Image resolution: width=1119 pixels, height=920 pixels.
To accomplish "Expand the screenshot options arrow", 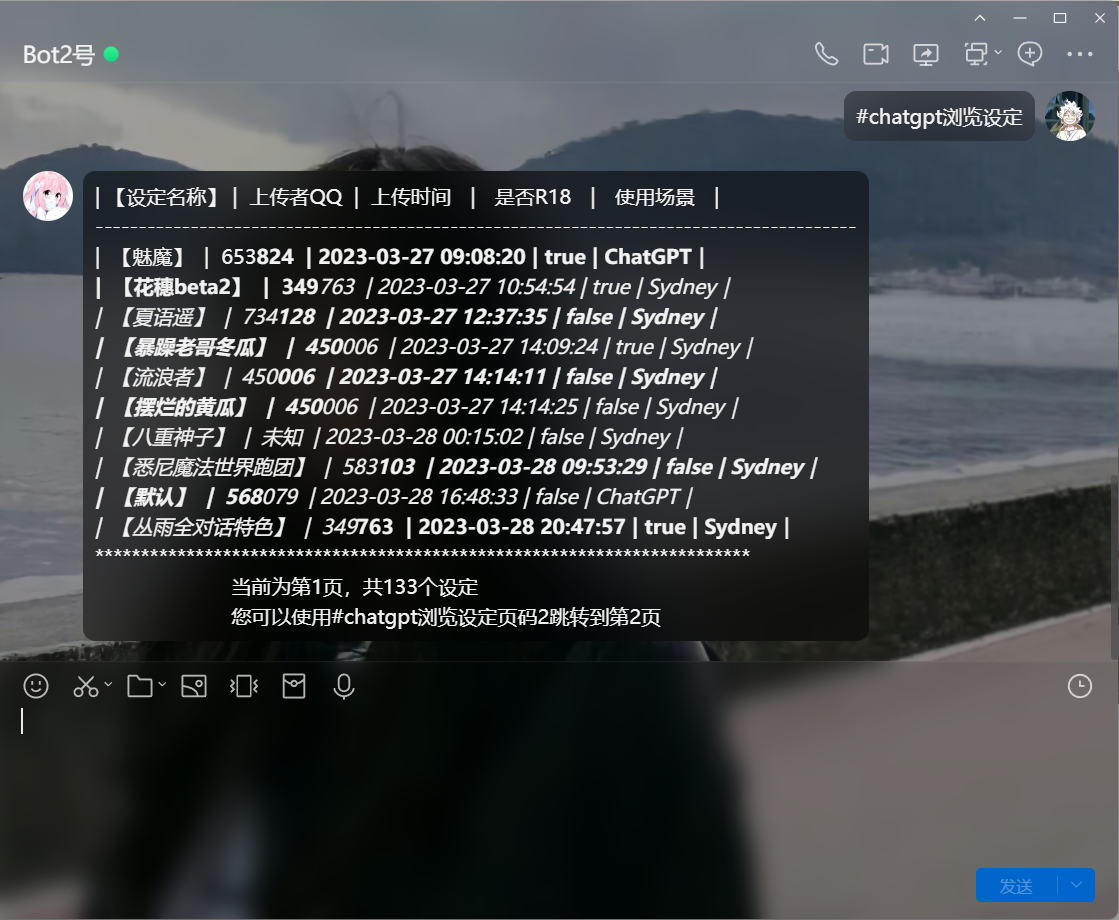I will [x=108, y=686].
